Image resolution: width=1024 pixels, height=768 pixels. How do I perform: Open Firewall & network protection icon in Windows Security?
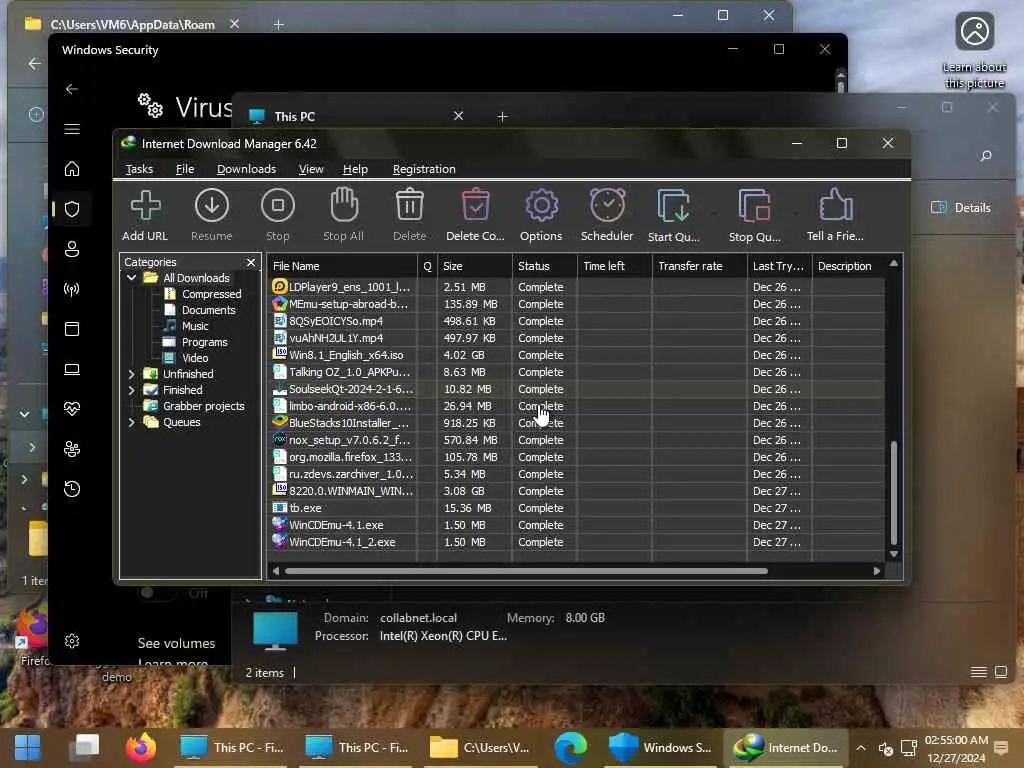[72, 289]
